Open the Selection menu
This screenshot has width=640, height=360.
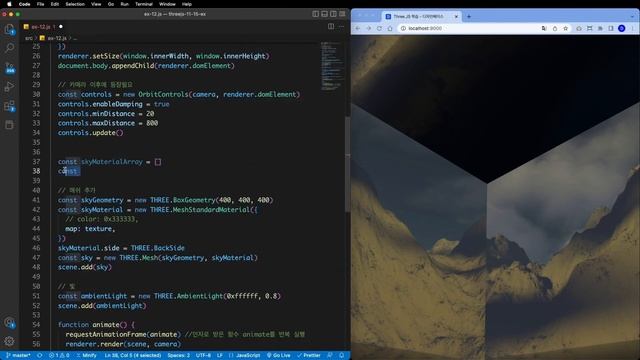pos(75,4)
